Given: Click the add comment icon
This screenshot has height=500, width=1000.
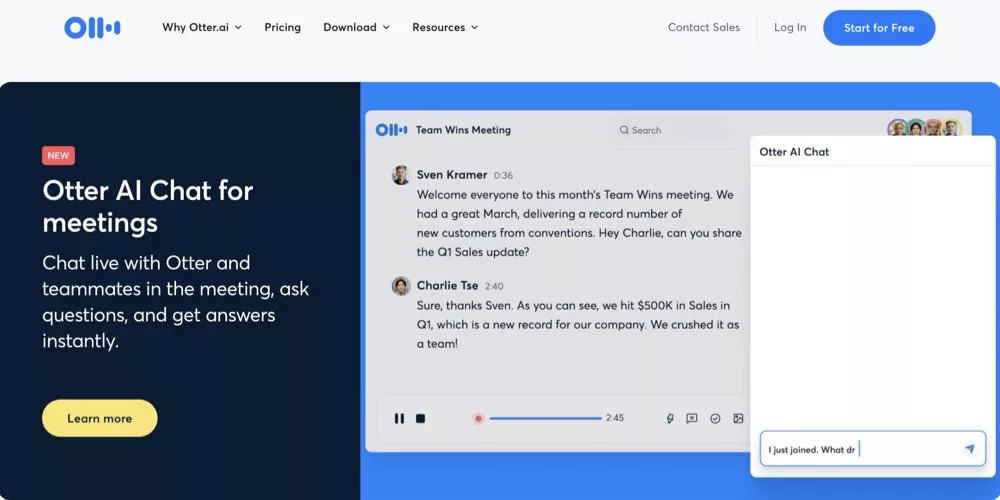Looking at the screenshot, I should (691, 418).
